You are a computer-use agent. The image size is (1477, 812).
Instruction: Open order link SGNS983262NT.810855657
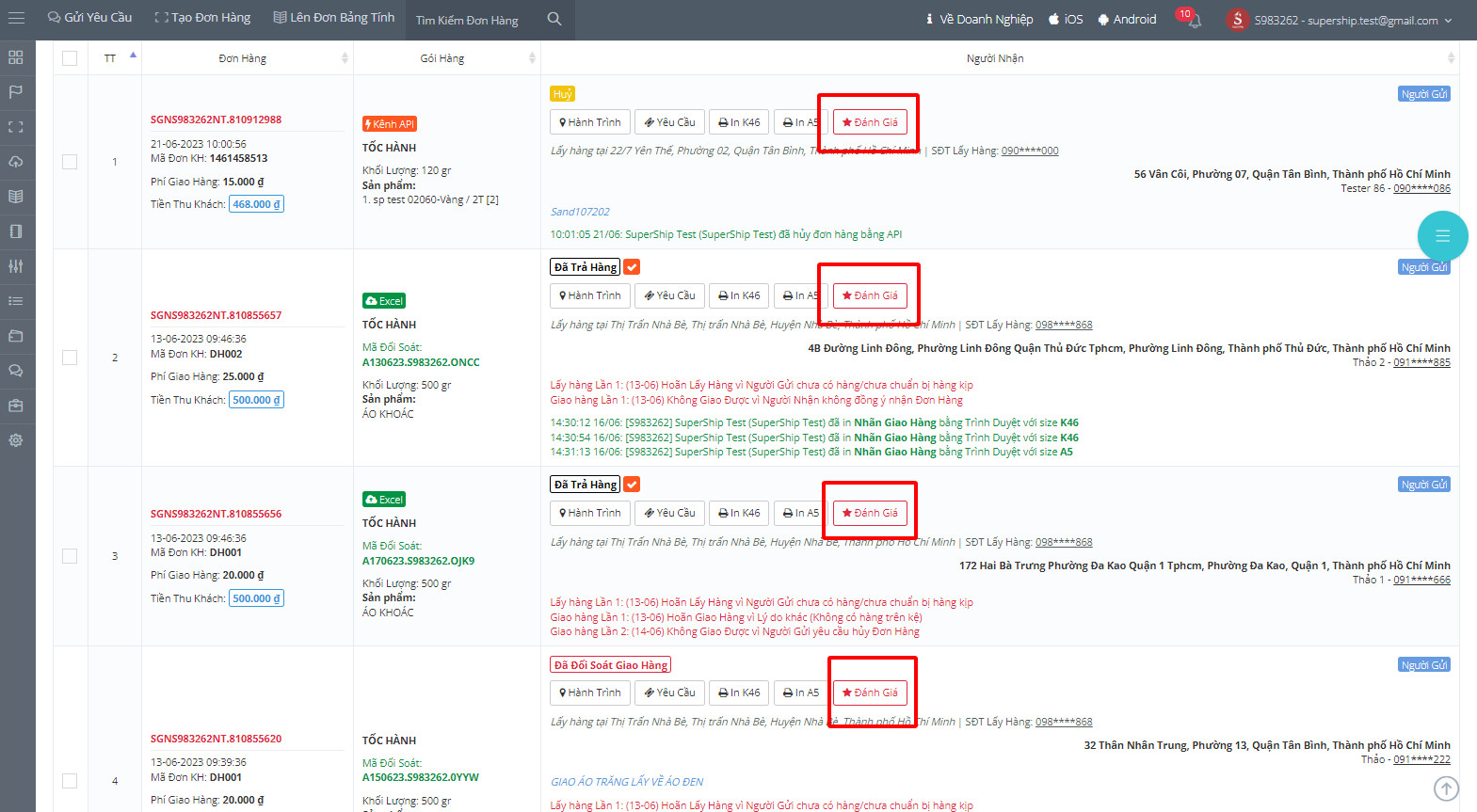[216, 315]
